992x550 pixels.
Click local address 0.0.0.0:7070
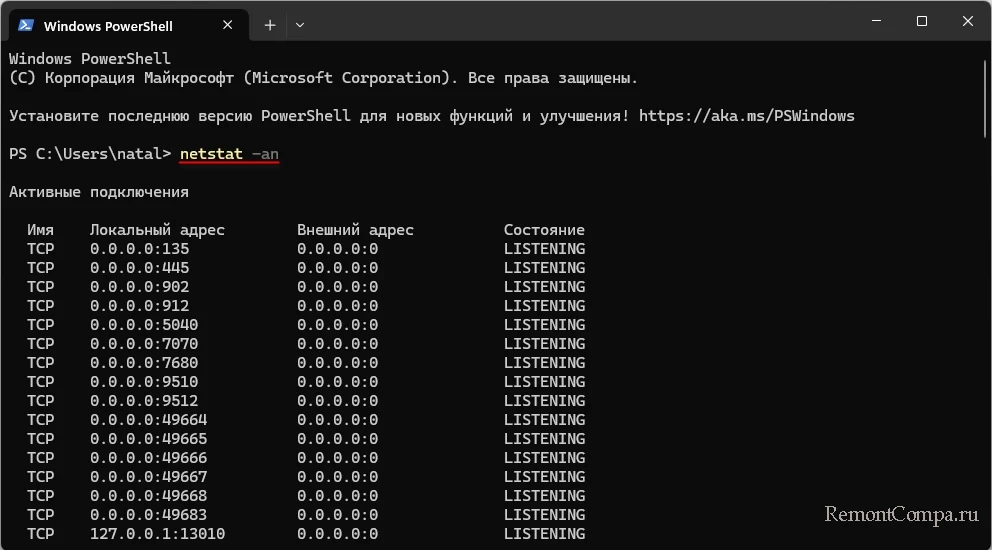click(x=144, y=344)
